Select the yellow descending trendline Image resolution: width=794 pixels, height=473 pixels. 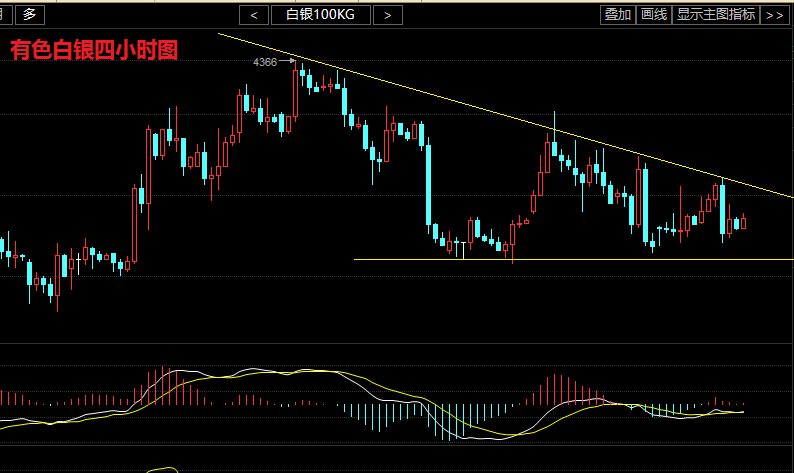[x=500, y=114]
